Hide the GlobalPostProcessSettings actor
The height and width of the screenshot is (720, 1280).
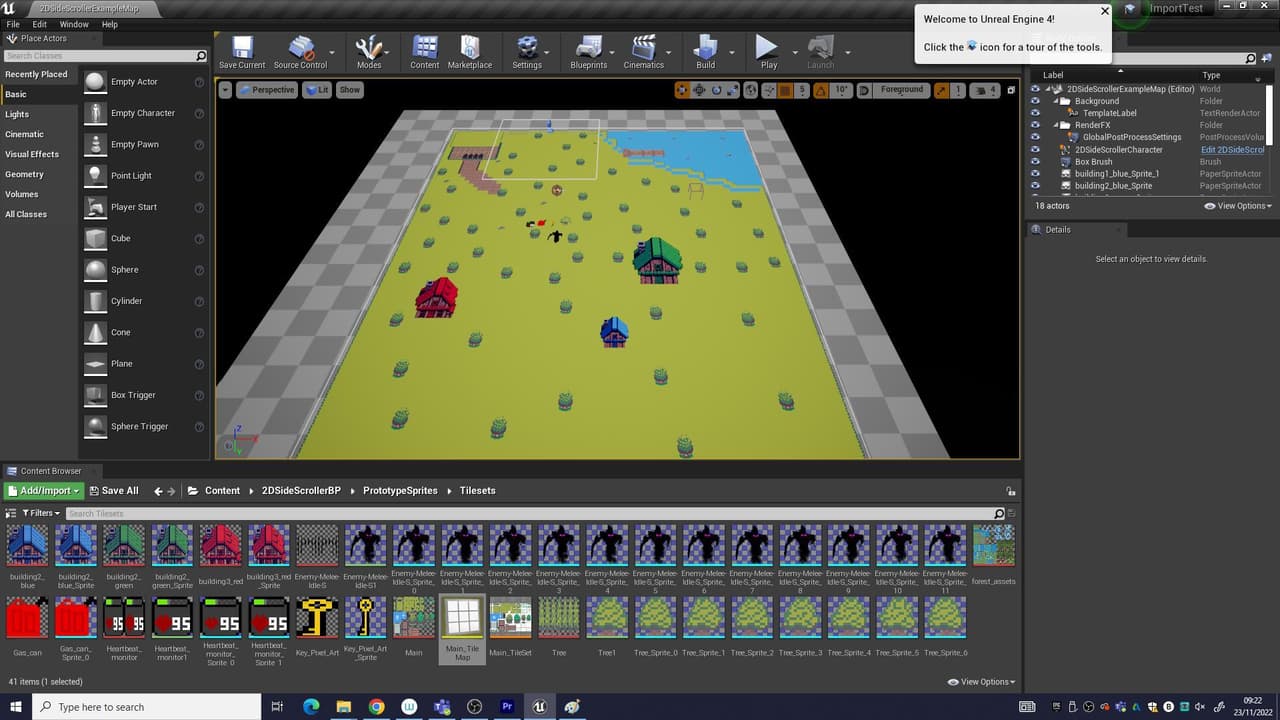pos(1035,137)
